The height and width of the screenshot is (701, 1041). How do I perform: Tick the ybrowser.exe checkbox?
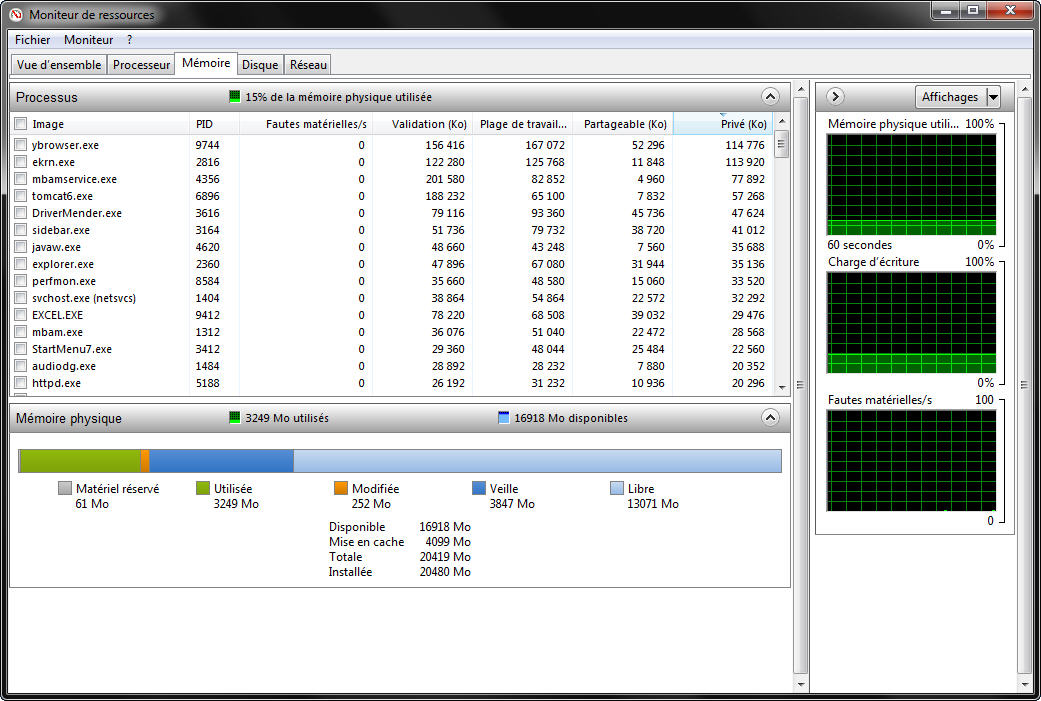click(21, 145)
